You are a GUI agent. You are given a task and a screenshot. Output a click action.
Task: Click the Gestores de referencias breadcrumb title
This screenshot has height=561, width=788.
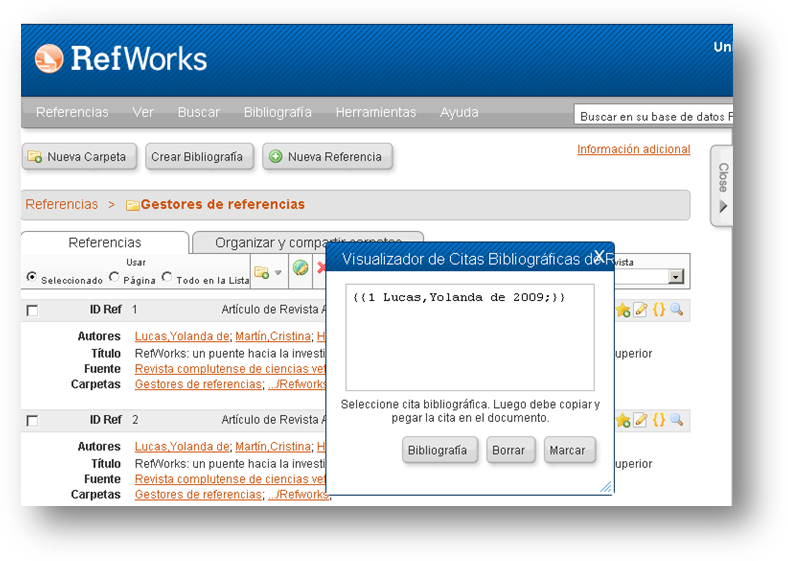[x=223, y=205]
